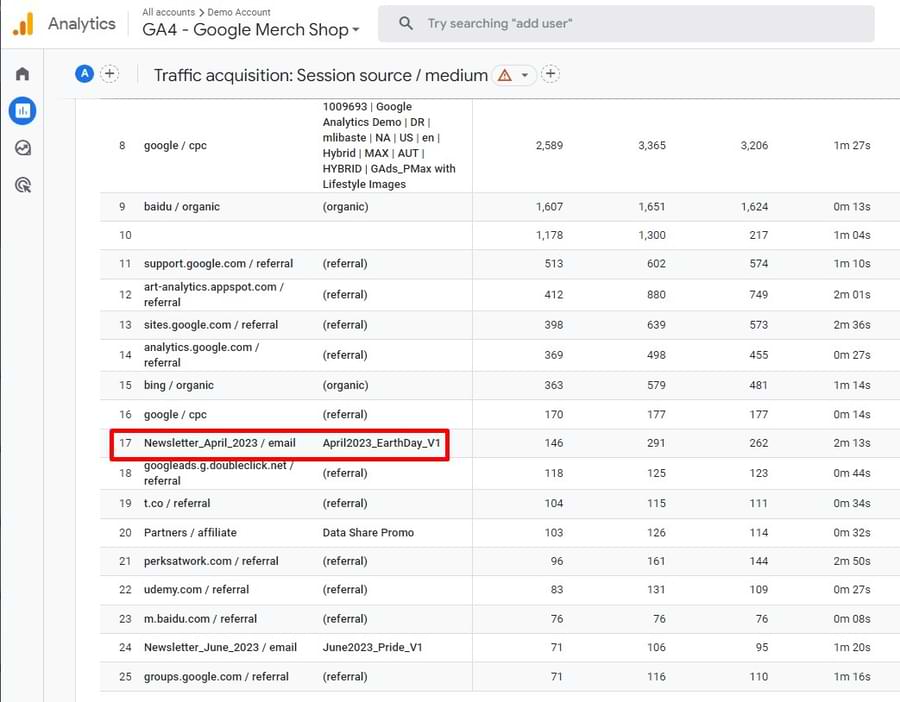Open the Reports icon in sidebar
Image resolution: width=900 pixels, height=702 pixels.
pyautogui.click(x=22, y=111)
